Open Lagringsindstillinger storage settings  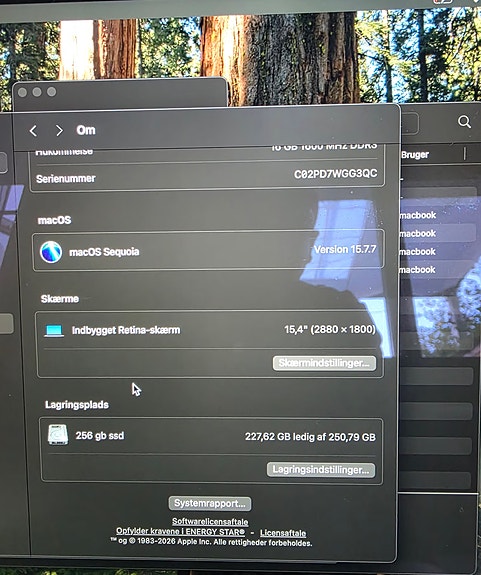tap(321, 470)
